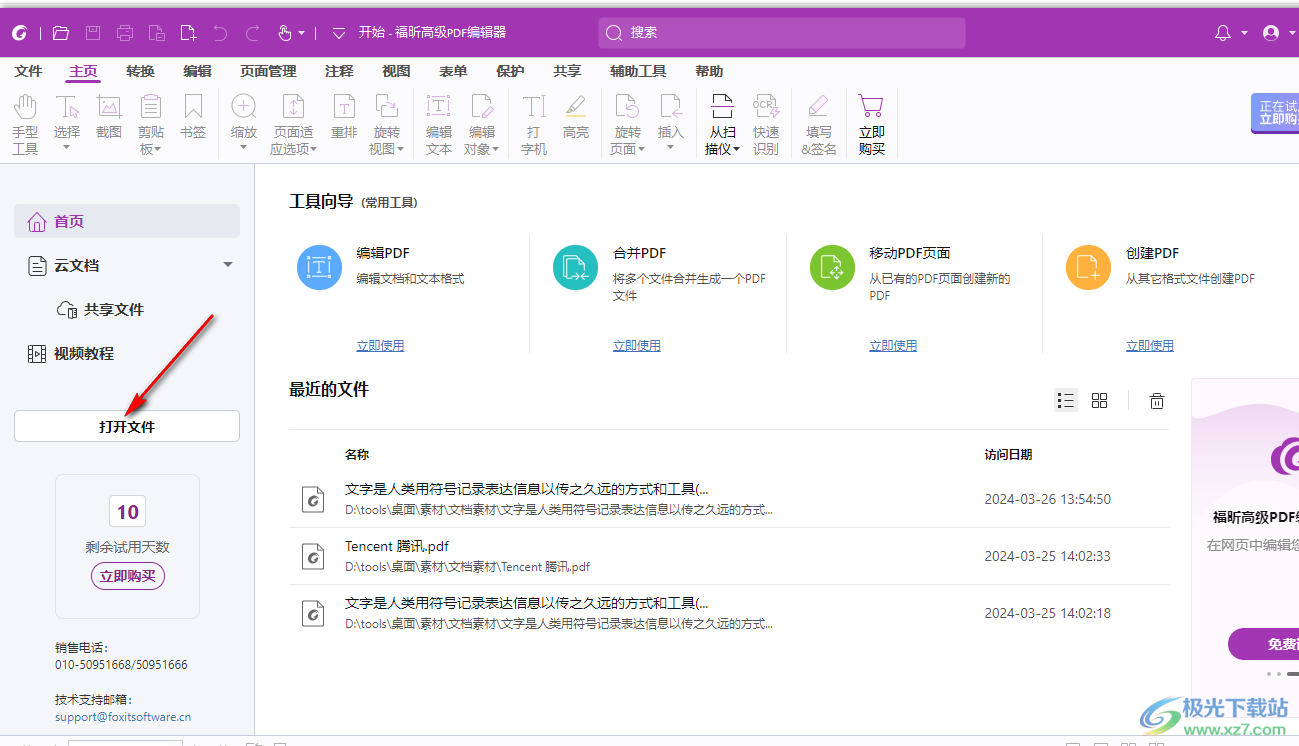The width and height of the screenshot is (1299, 746).
Task: Click the redo arrow icon
Action: (x=252, y=33)
